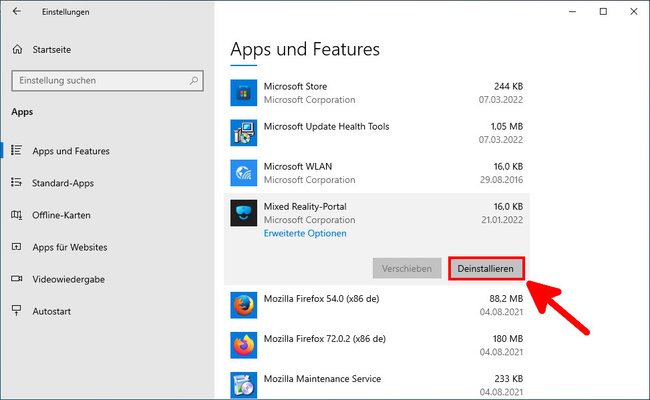
Task: Click the Mixed Reality-Portal icon
Action: click(244, 213)
